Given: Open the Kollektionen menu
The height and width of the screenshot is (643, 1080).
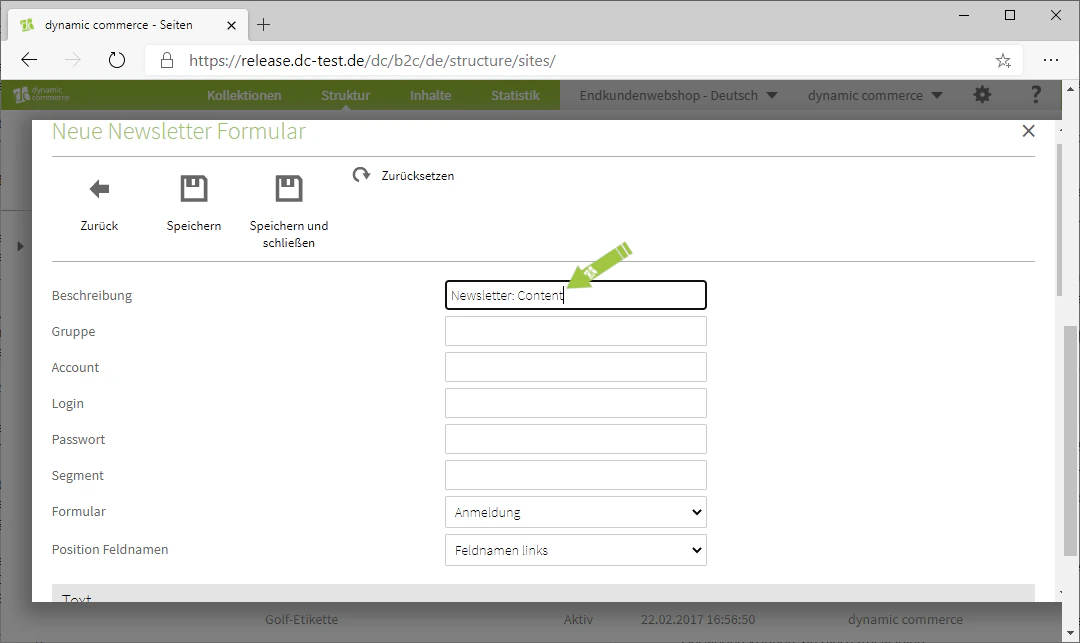Looking at the screenshot, I should pyautogui.click(x=244, y=96).
